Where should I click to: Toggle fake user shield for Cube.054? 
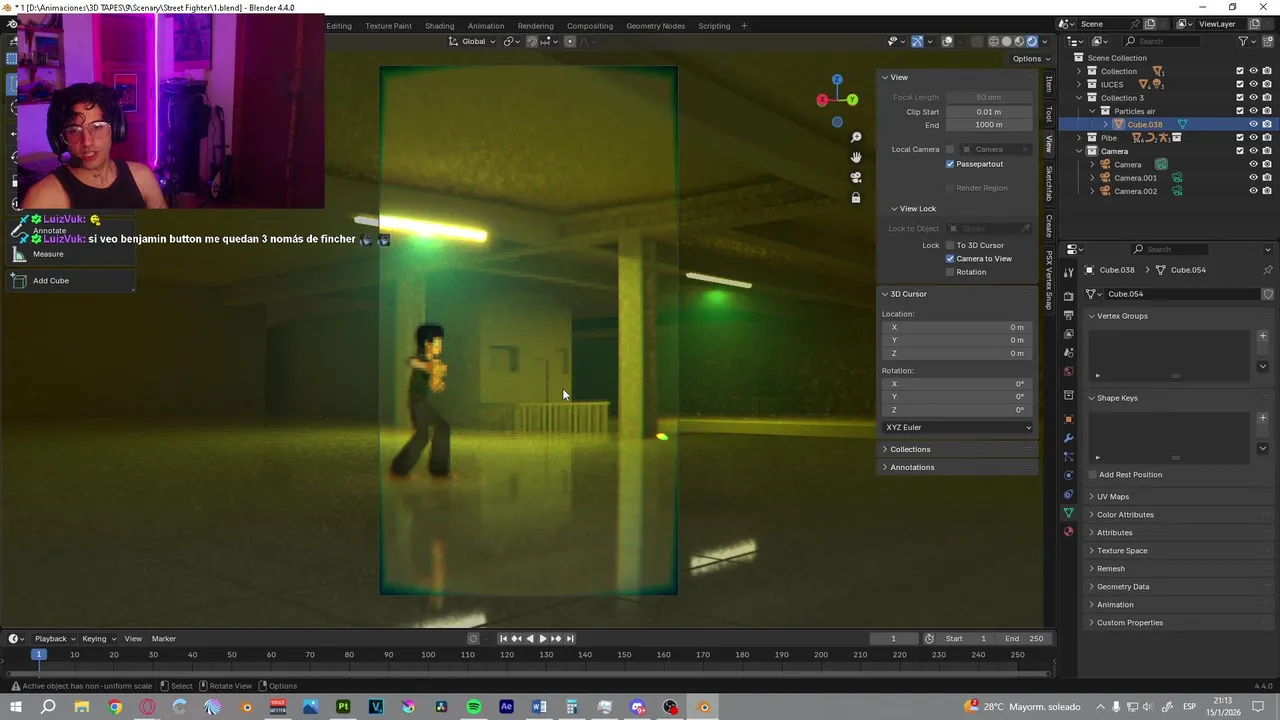pos(1268,294)
